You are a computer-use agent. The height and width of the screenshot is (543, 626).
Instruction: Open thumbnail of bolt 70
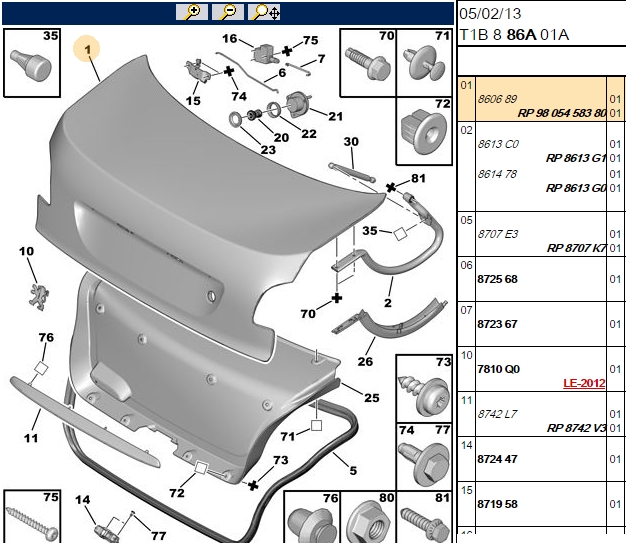(368, 62)
